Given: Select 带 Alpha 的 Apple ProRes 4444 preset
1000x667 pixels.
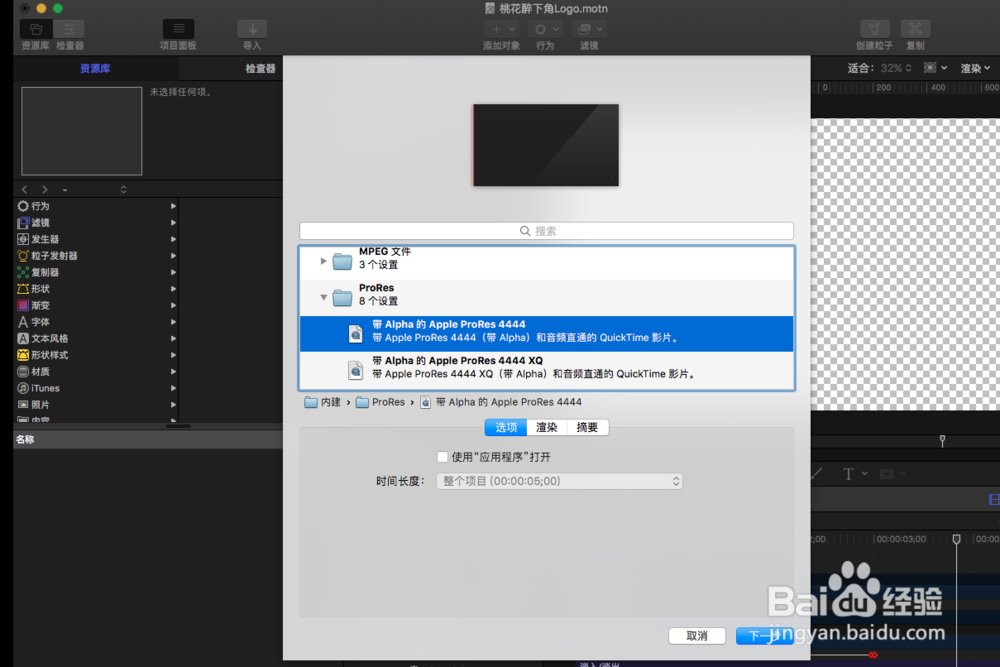Looking at the screenshot, I should [547, 334].
